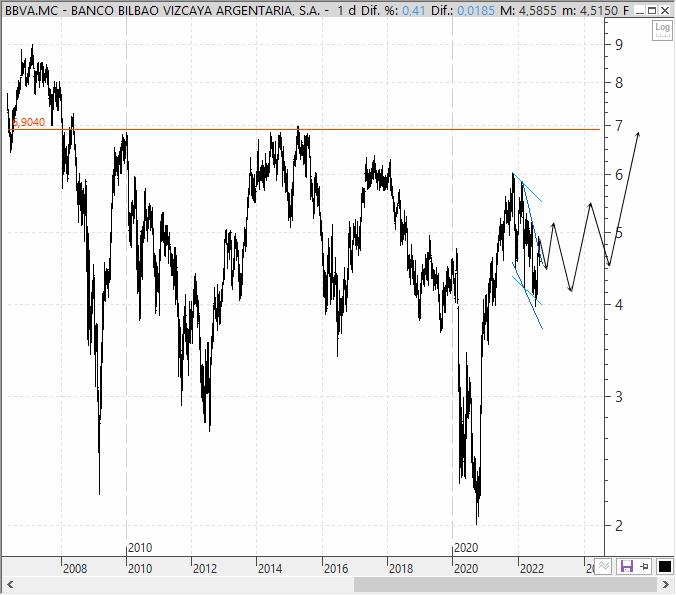This screenshot has width=676, height=595.
Task: Click the Dif.: 0,0185 value
Action: pos(463,10)
